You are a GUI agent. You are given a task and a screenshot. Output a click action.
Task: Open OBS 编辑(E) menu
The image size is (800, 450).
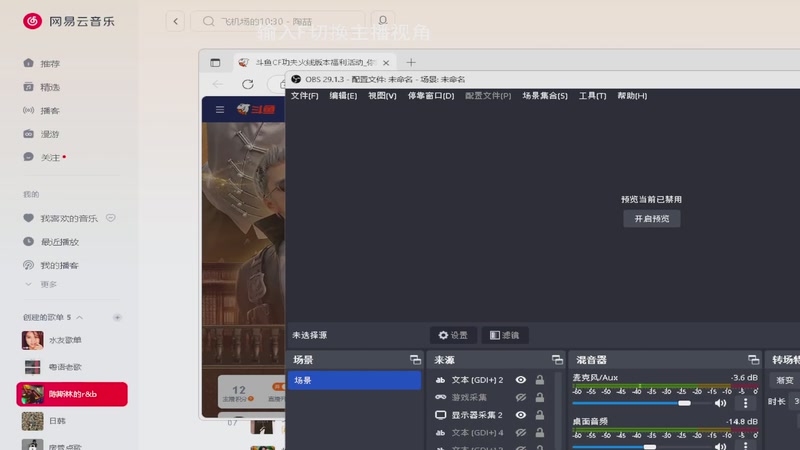[343, 96]
